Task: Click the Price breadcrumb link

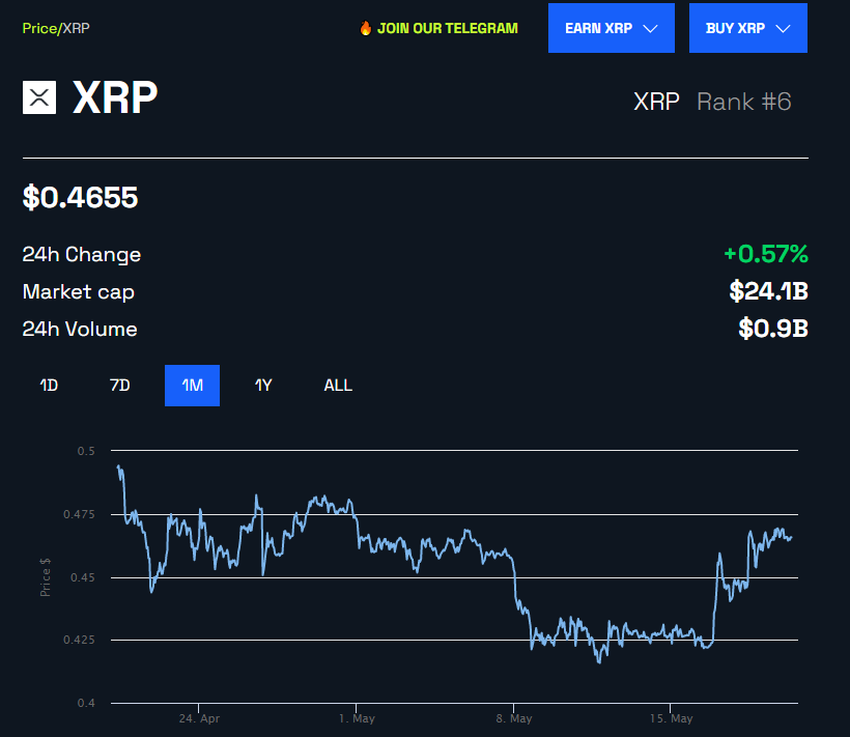Action: click(x=40, y=29)
